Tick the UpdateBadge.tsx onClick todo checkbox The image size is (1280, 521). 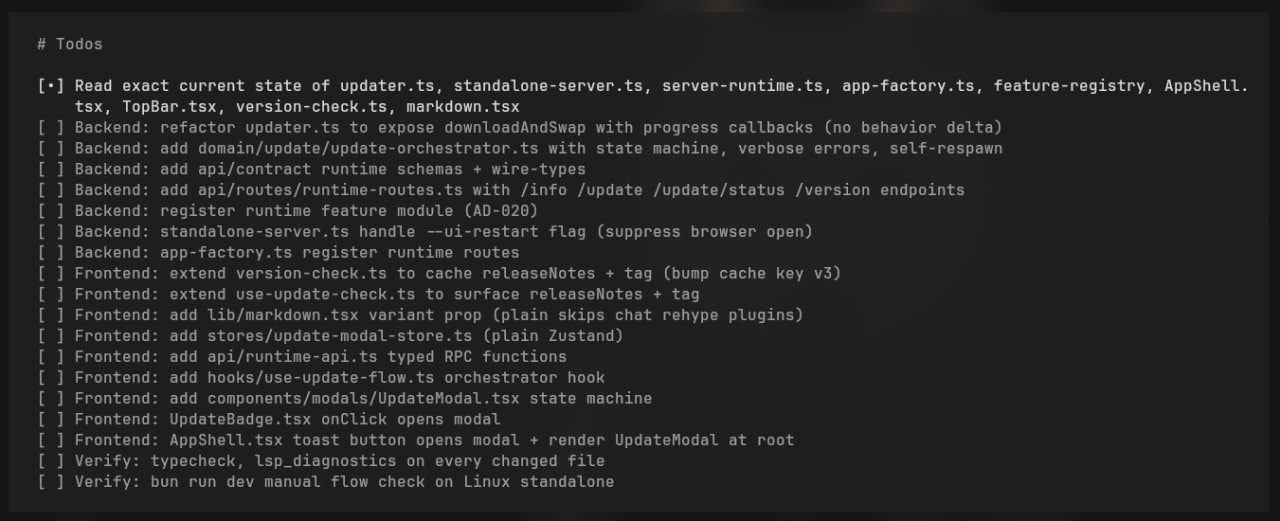[x=50, y=419]
